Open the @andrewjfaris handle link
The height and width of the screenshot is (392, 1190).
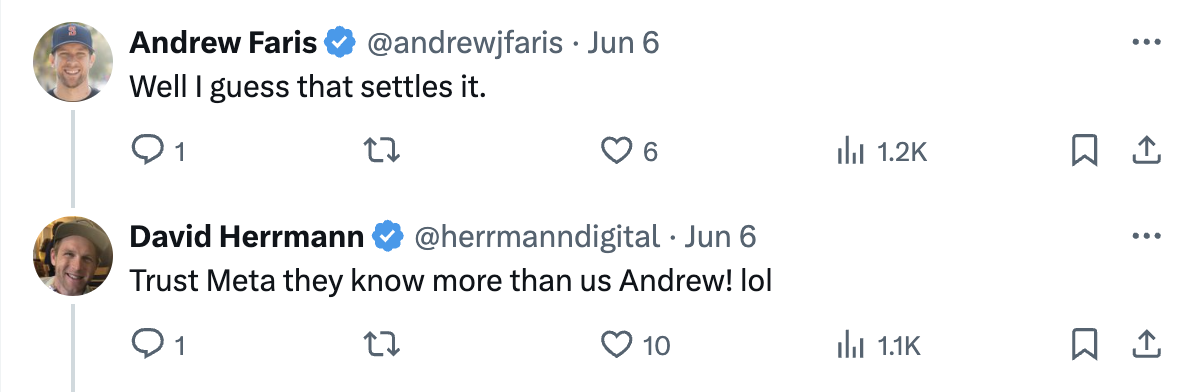pos(465,43)
